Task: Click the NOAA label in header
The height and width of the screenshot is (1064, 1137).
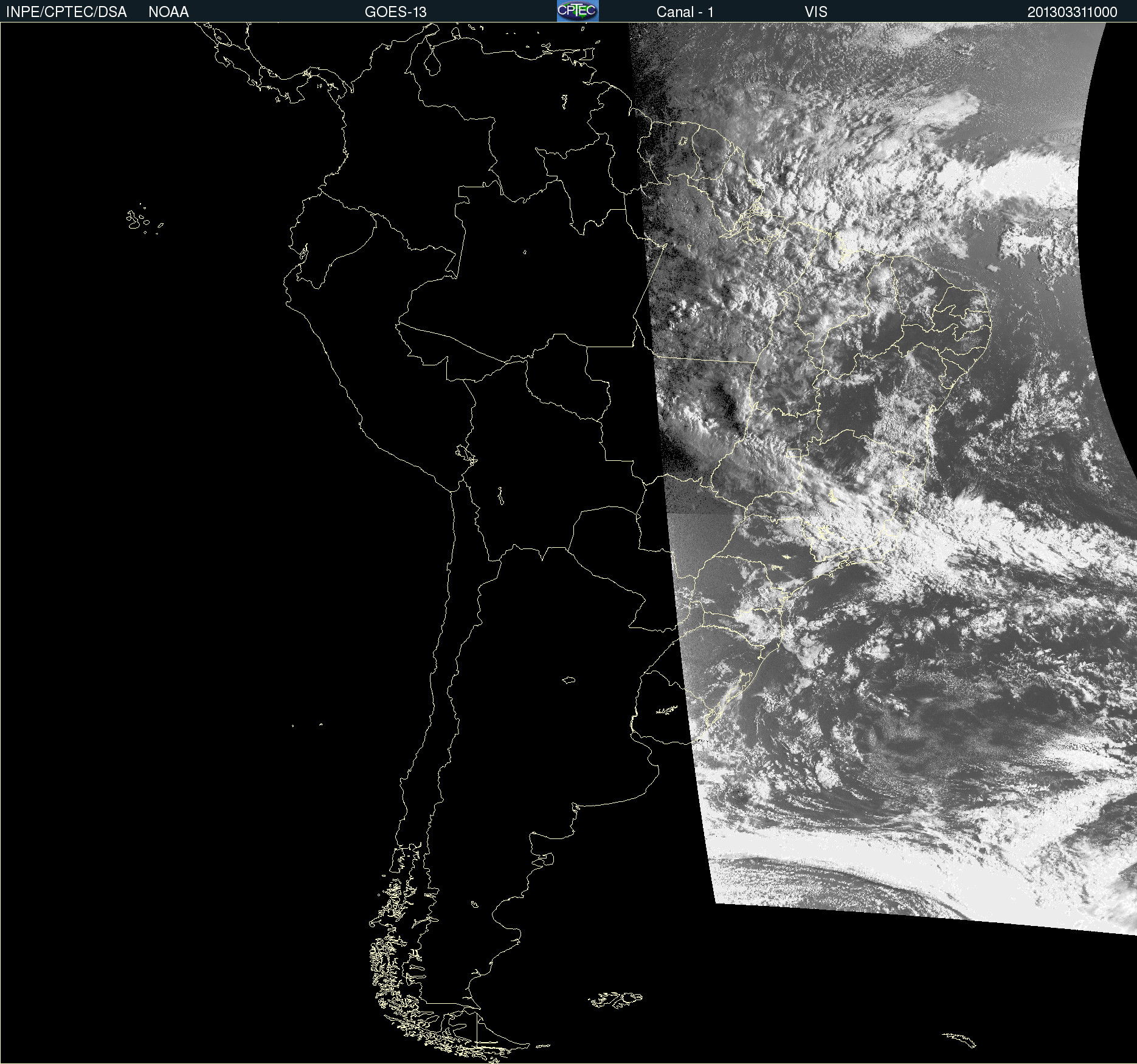Action: click(168, 12)
